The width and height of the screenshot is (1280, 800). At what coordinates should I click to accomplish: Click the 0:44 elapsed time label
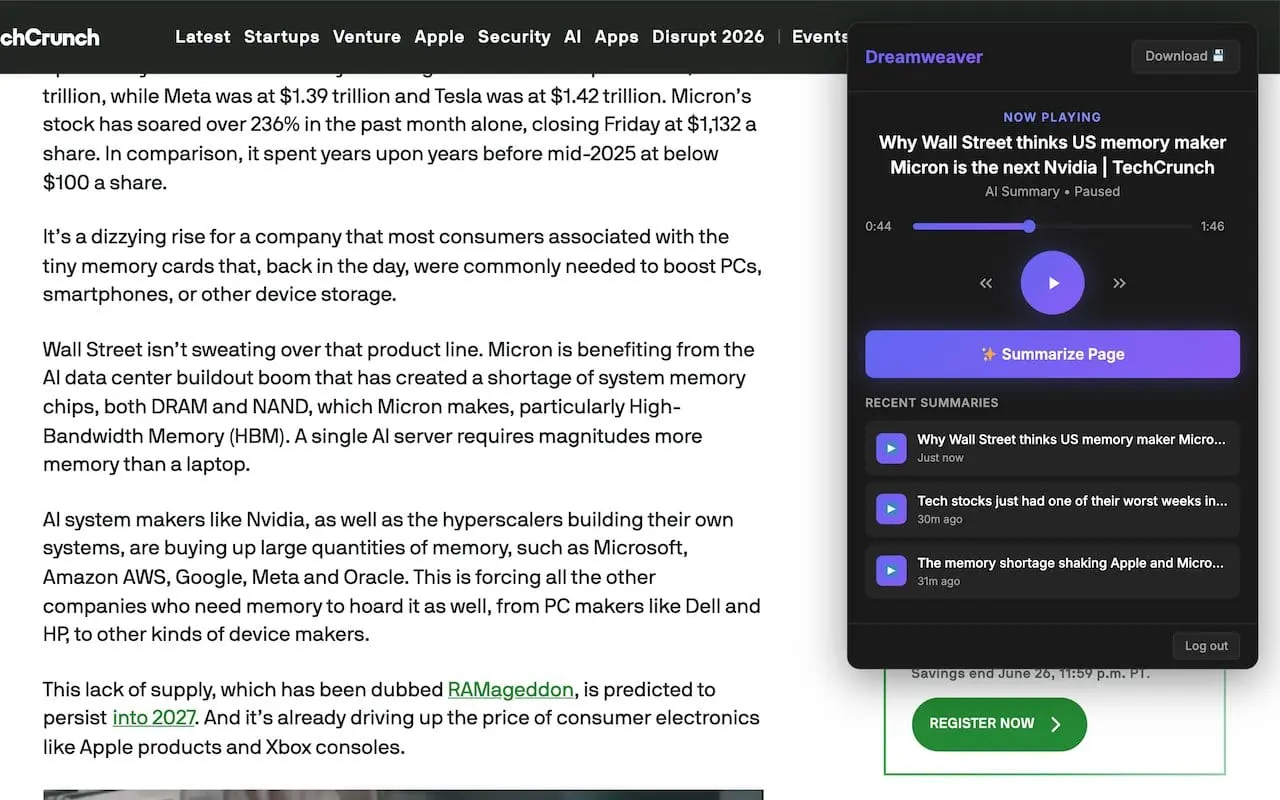tap(878, 226)
